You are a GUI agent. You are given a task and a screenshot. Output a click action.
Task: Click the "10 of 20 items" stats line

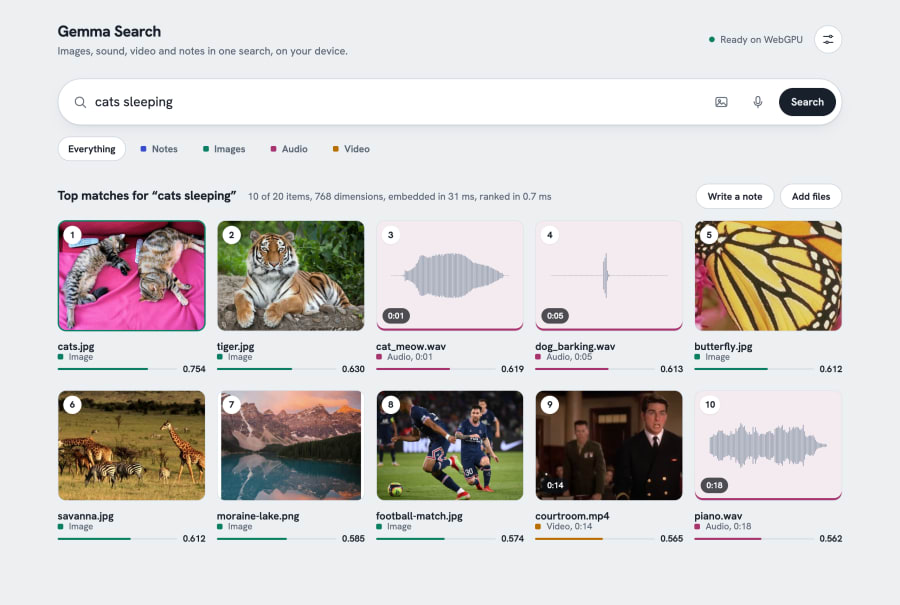(399, 196)
